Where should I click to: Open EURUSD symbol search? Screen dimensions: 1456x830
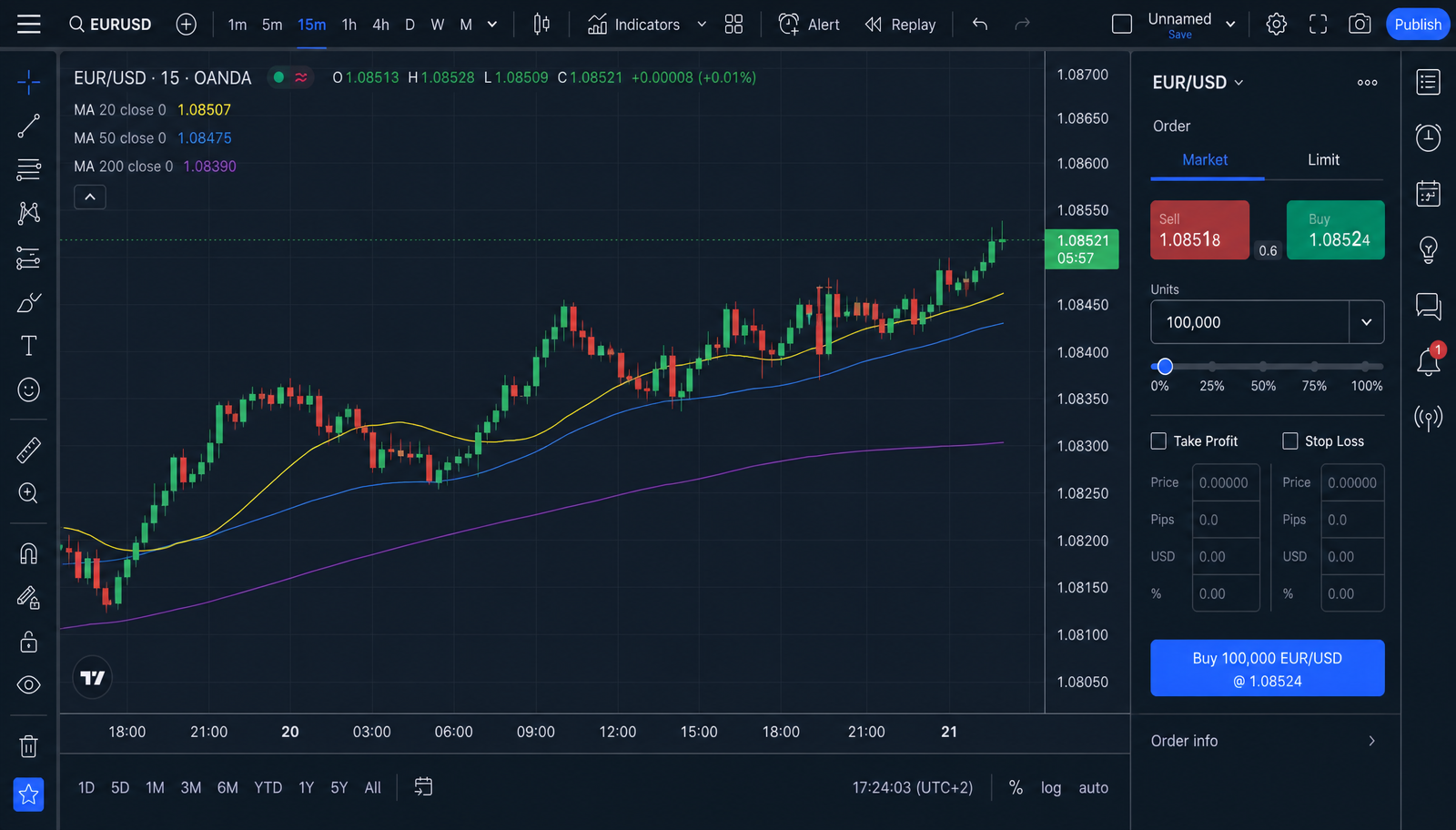tap(110, 25)
